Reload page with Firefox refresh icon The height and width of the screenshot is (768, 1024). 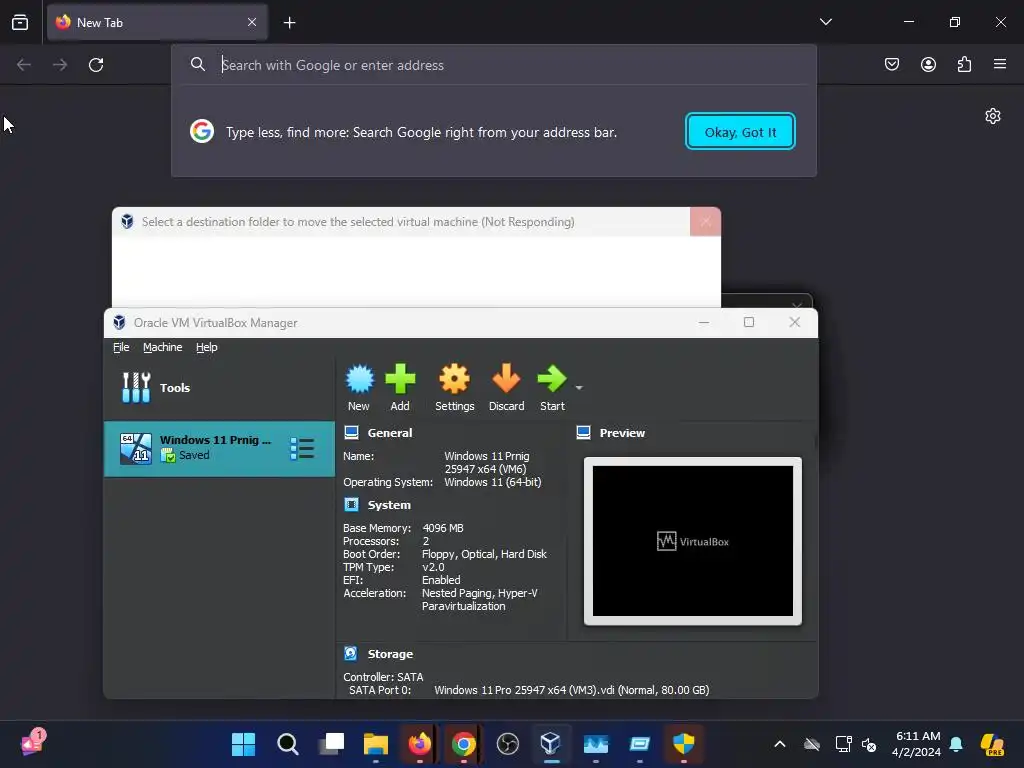[x=96, y=65]
